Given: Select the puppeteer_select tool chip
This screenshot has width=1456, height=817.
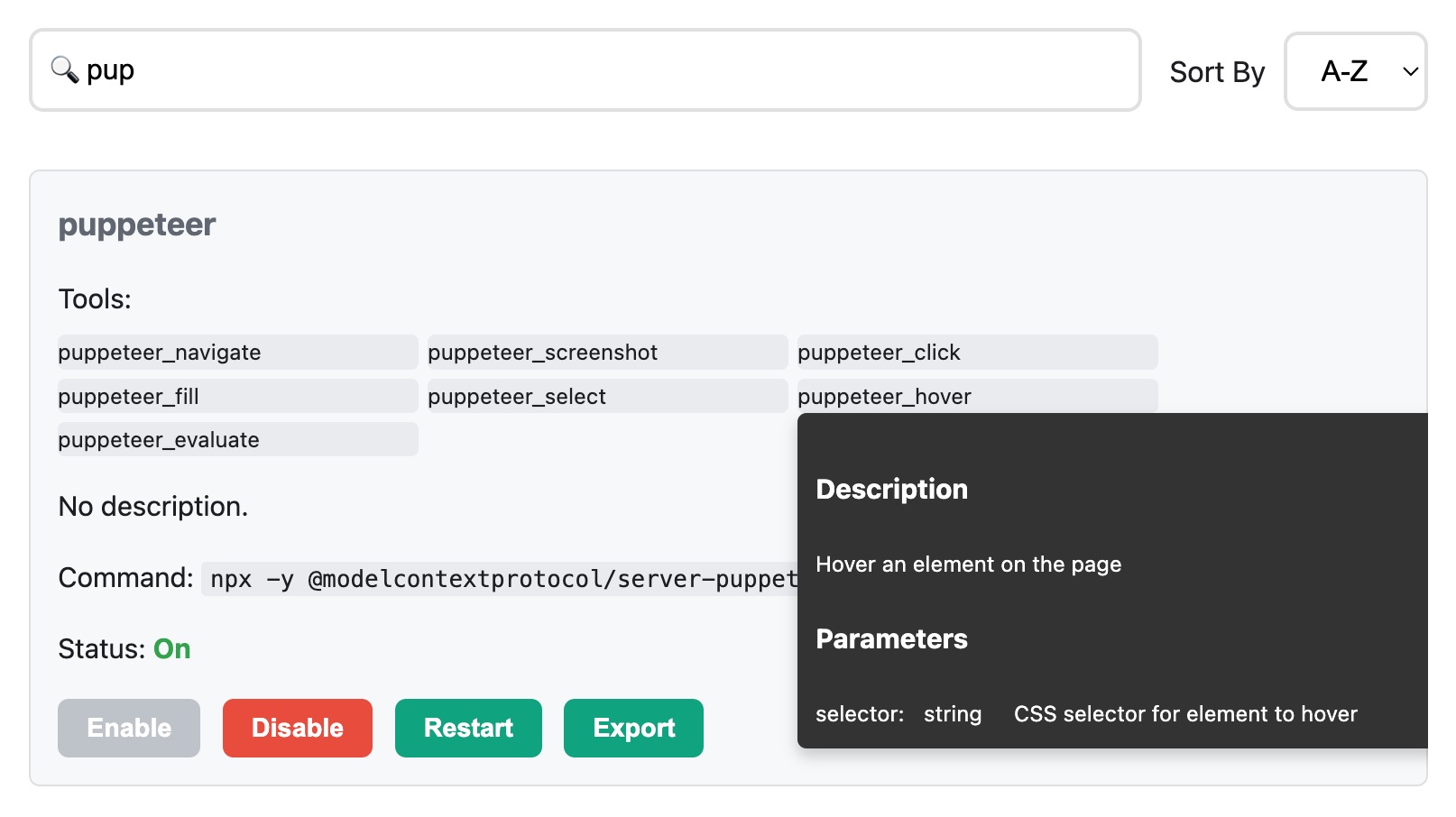Looking at the screenshot, I should 608,396.
